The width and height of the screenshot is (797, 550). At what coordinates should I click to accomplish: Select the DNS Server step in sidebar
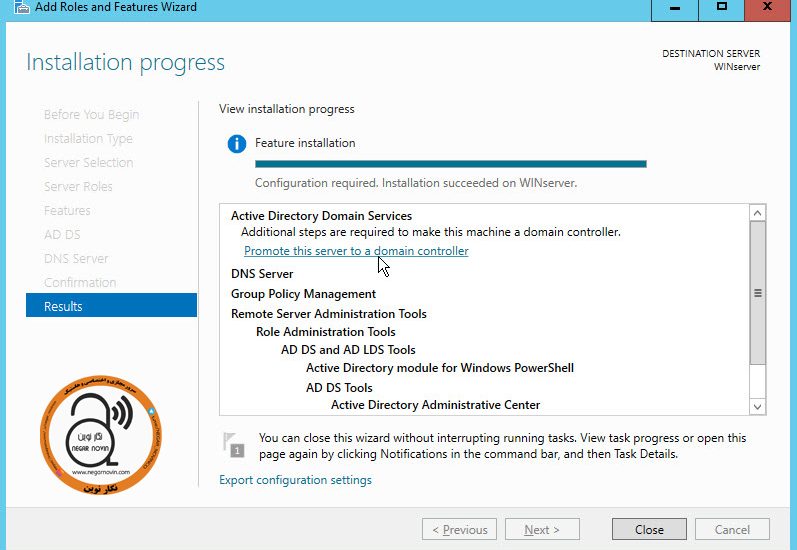coord(76,258)
